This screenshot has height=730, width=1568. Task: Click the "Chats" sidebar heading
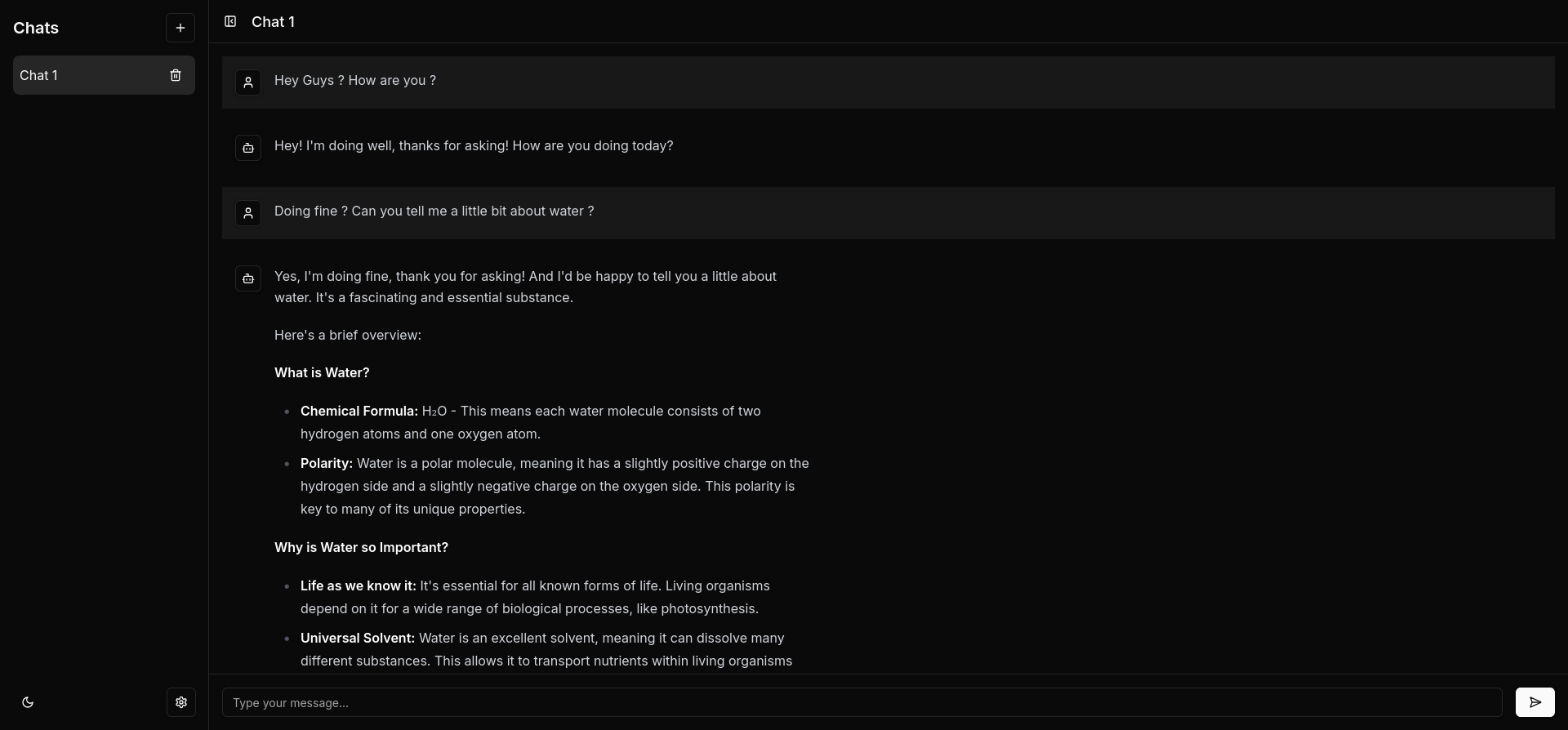pyautogui.click(x=36, y=28)
